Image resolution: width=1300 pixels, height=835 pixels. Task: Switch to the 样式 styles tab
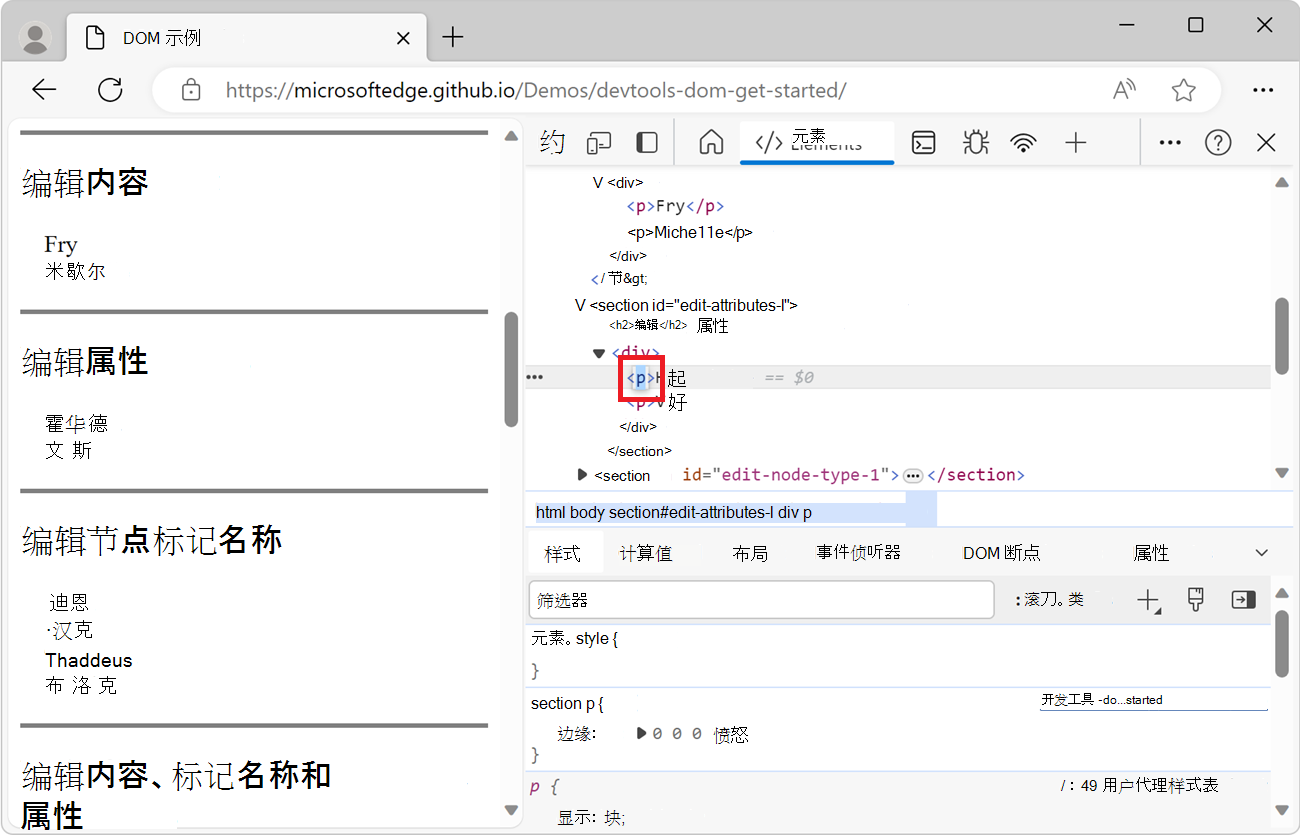click(x=563, y=553)
